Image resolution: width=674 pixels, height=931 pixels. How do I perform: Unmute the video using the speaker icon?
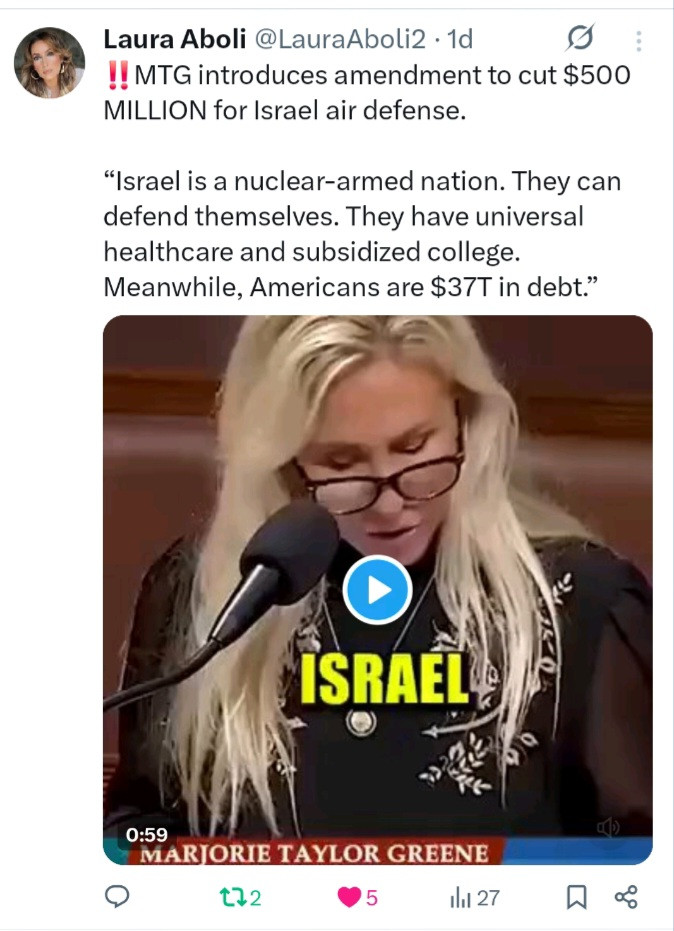click(608, 827)
